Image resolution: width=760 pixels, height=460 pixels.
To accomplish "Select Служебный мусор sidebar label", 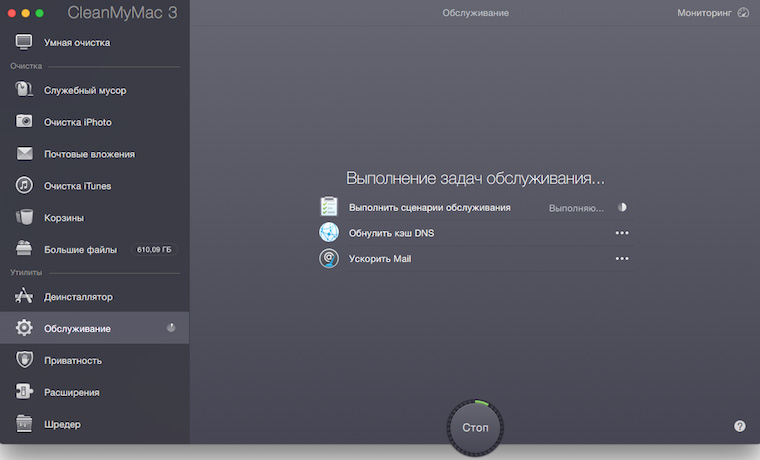I will pyautogui.click(x=85, y=91).
